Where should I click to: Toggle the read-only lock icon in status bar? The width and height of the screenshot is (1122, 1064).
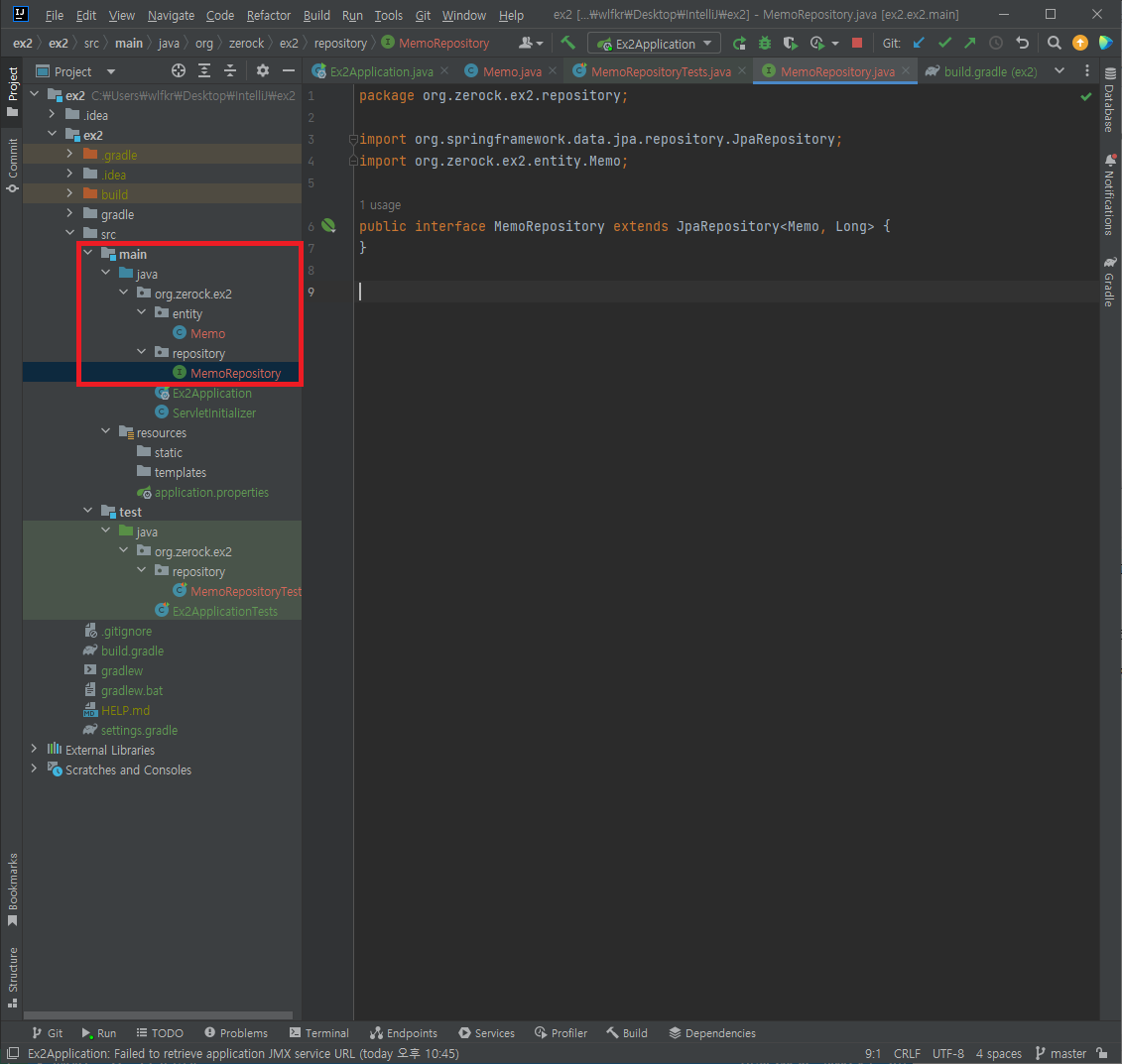click(1103, 1053)
